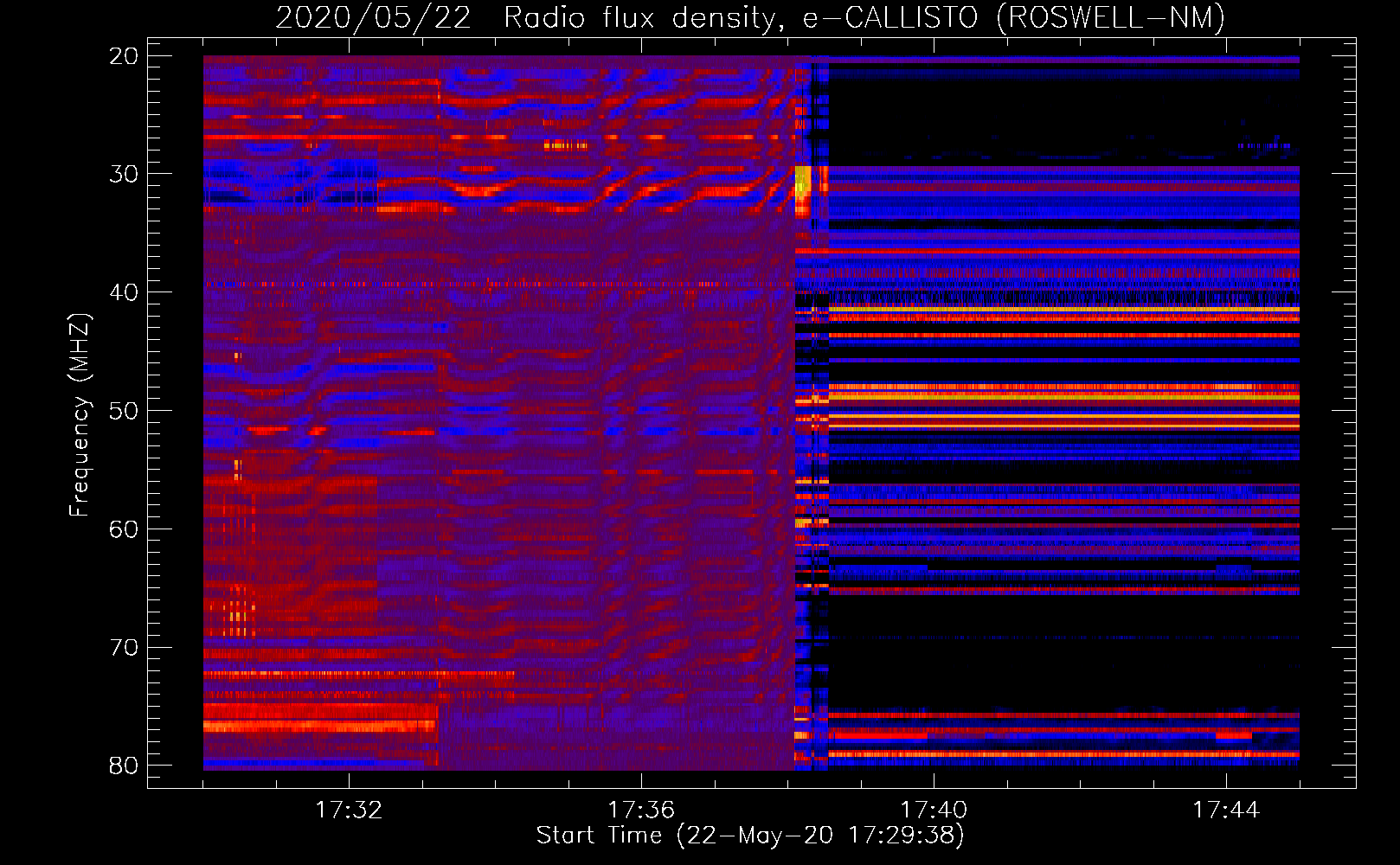Image resolution: width=1400 pixels, height=865 pixels.
Task: Click the '30' frequency tick label
Action: (x=124, y=174)
